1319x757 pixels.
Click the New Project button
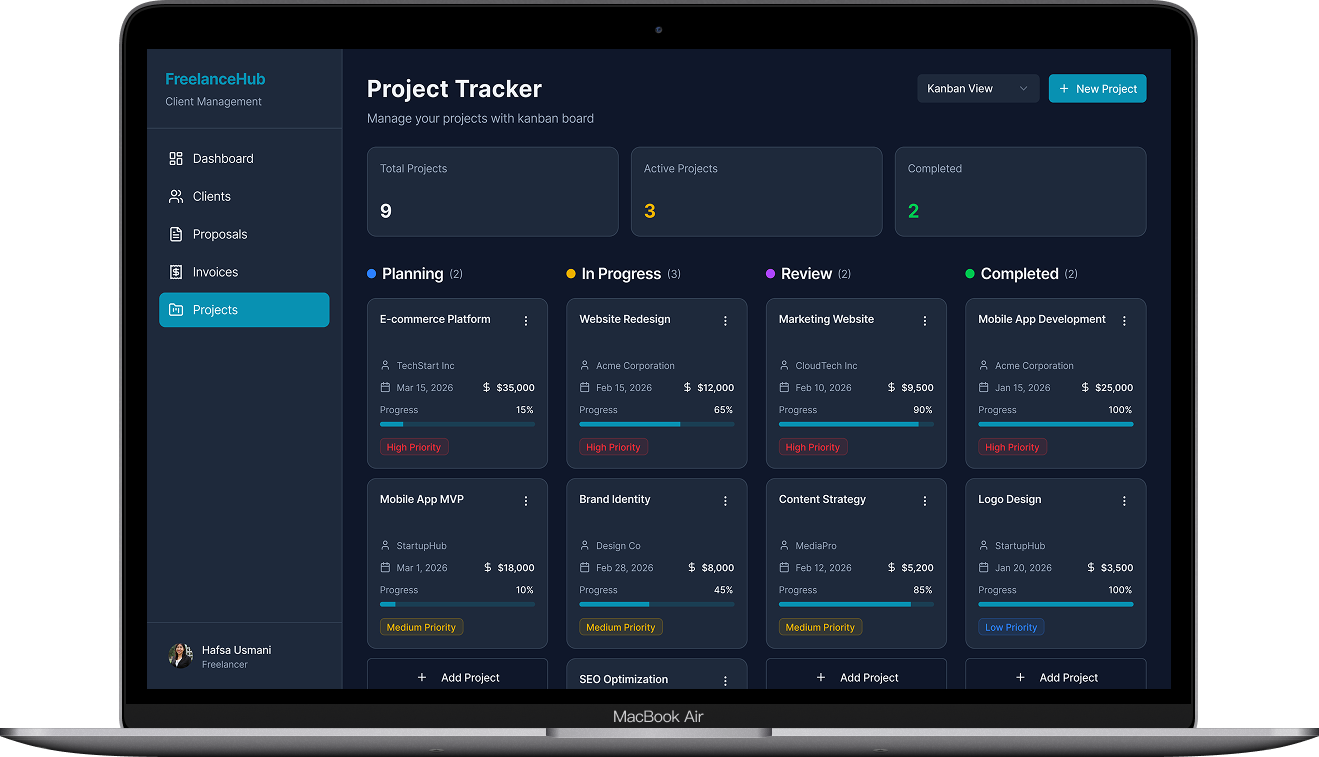(x=1097, y=88)
